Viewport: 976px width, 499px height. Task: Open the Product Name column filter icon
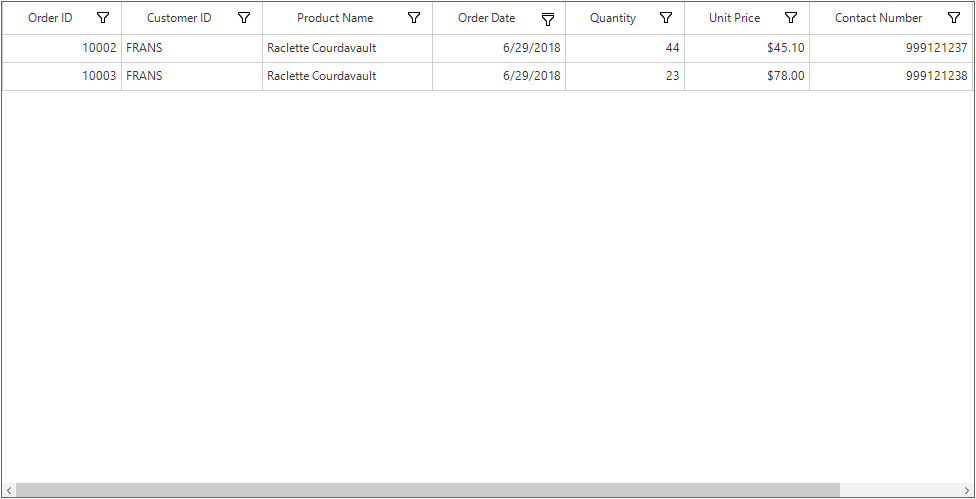(414, 18)
